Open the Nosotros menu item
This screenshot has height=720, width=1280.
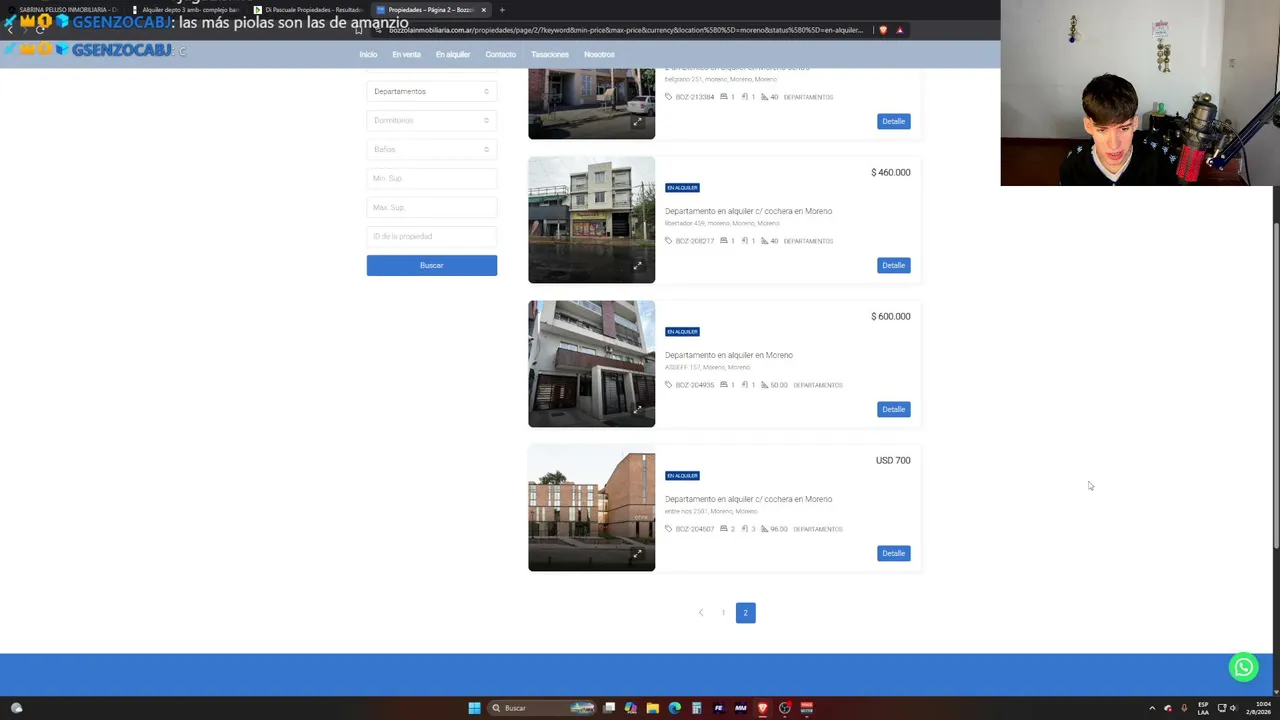tap(599, 54)
